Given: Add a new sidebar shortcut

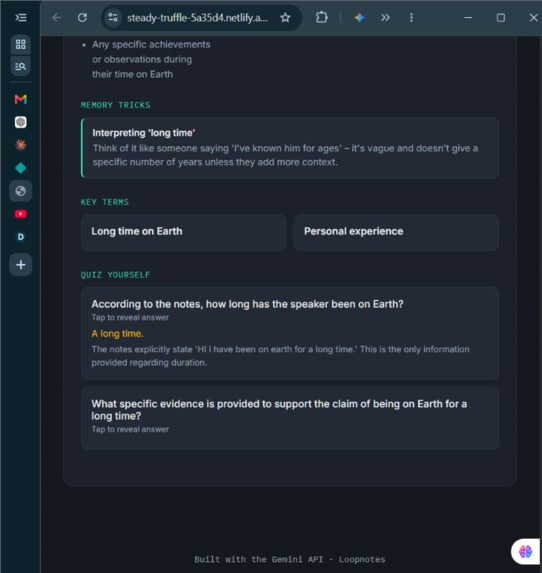Looking at the screenshot, I should [x=21, y=265].
